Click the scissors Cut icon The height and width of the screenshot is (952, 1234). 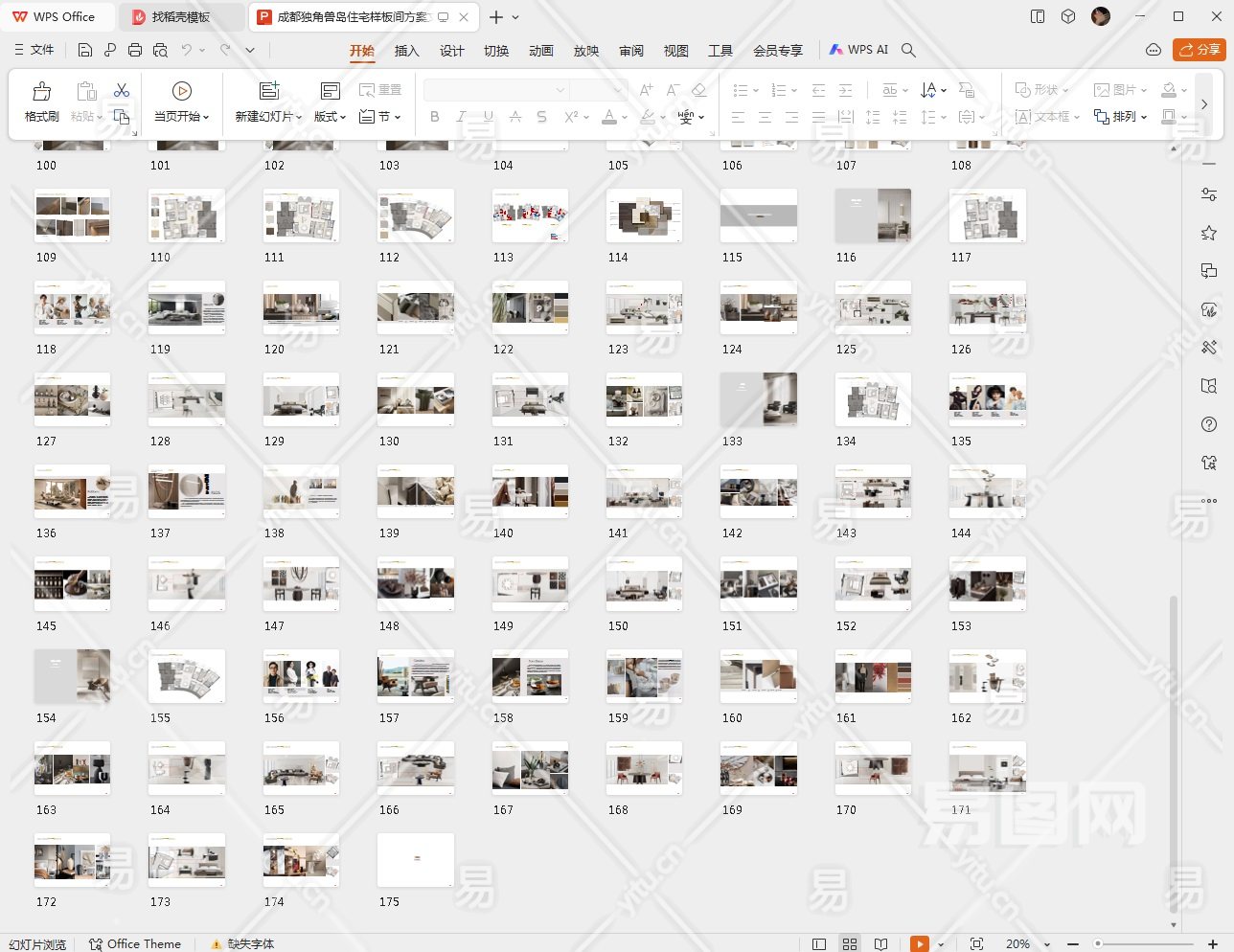tap(122, 90)
